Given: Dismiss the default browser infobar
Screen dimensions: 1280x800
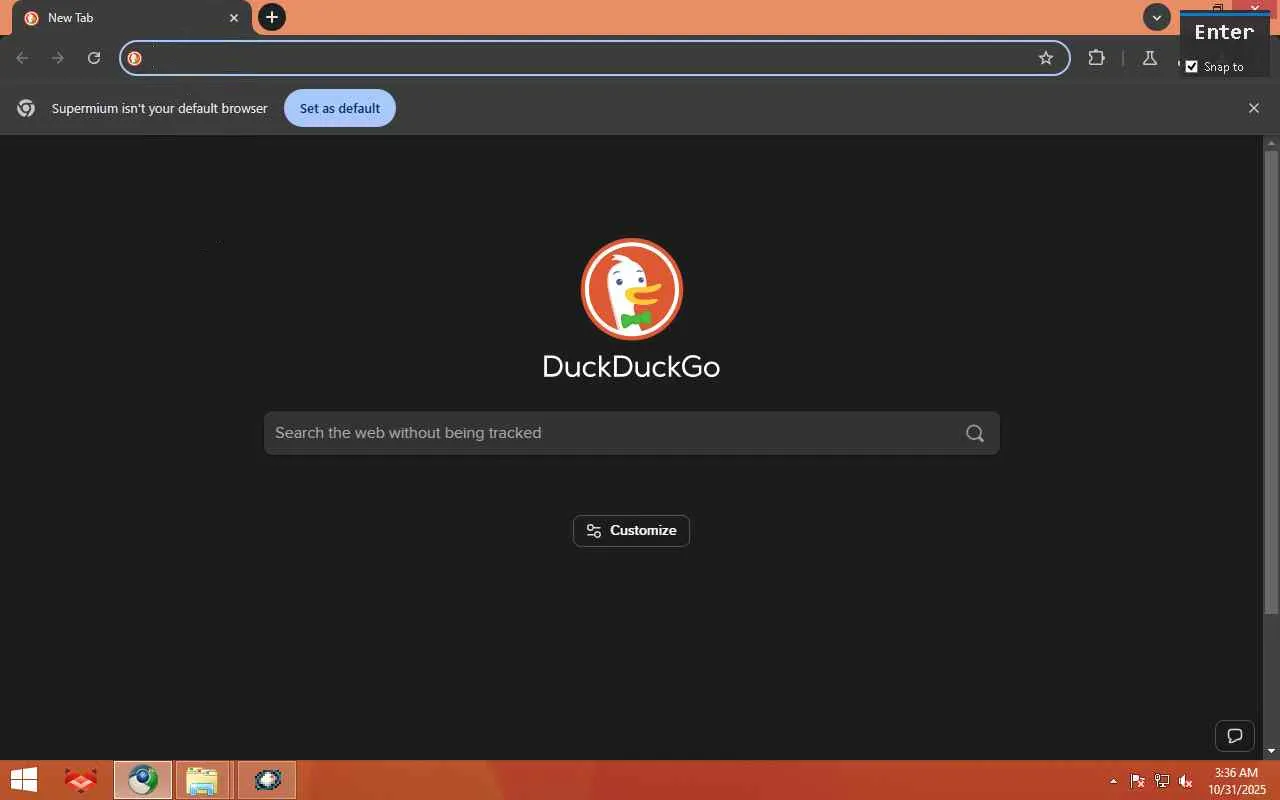Looking at the screenshot, I should click(x=1254, y=108).
